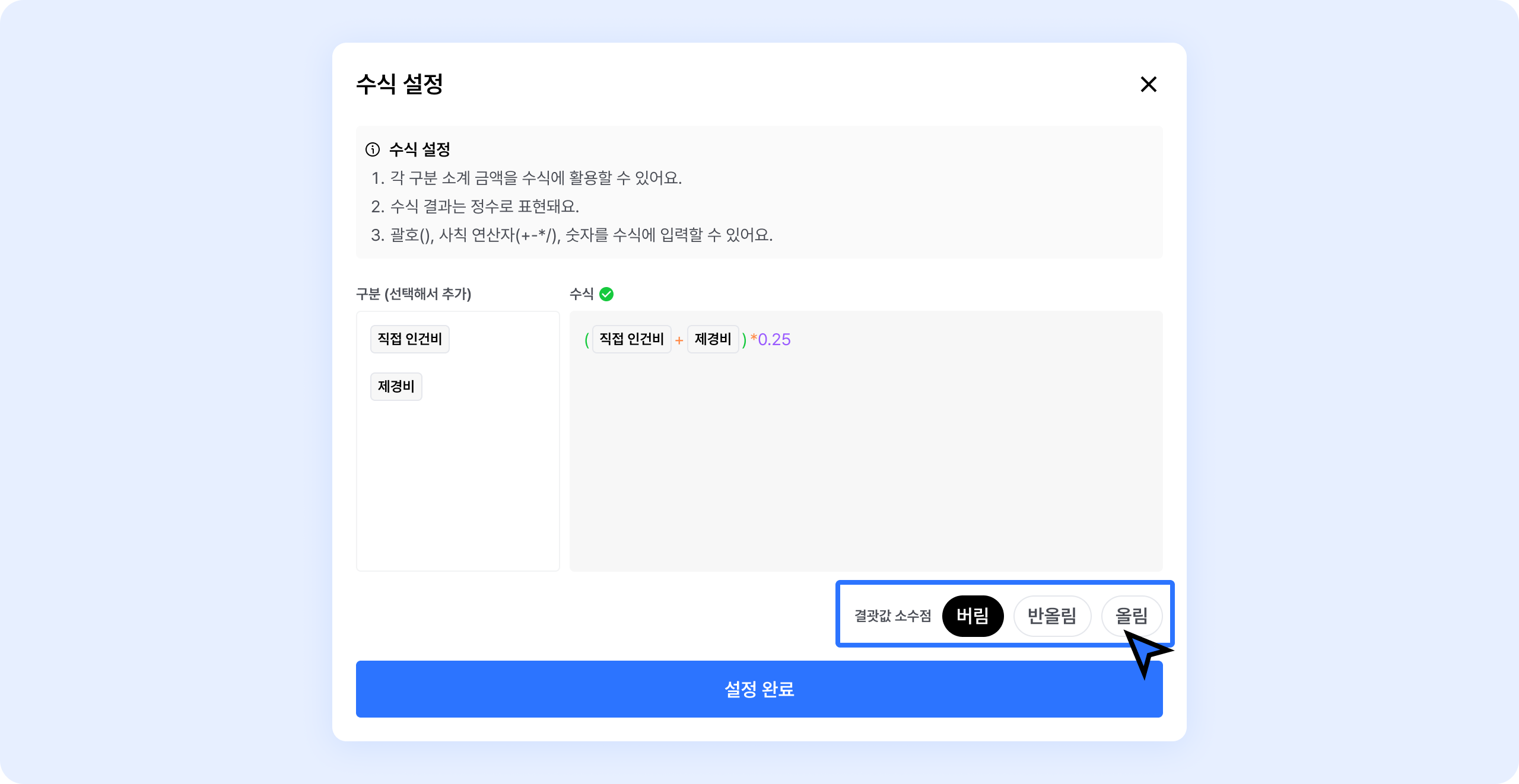
Task: Click the green formula validation checkmark
Action: [x=606, y=294]
